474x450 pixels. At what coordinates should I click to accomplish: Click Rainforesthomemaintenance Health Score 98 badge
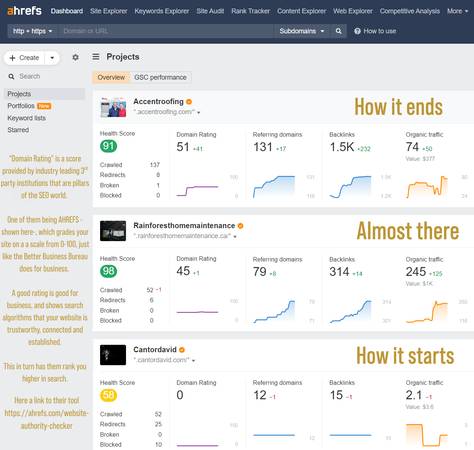coord(108,271)
